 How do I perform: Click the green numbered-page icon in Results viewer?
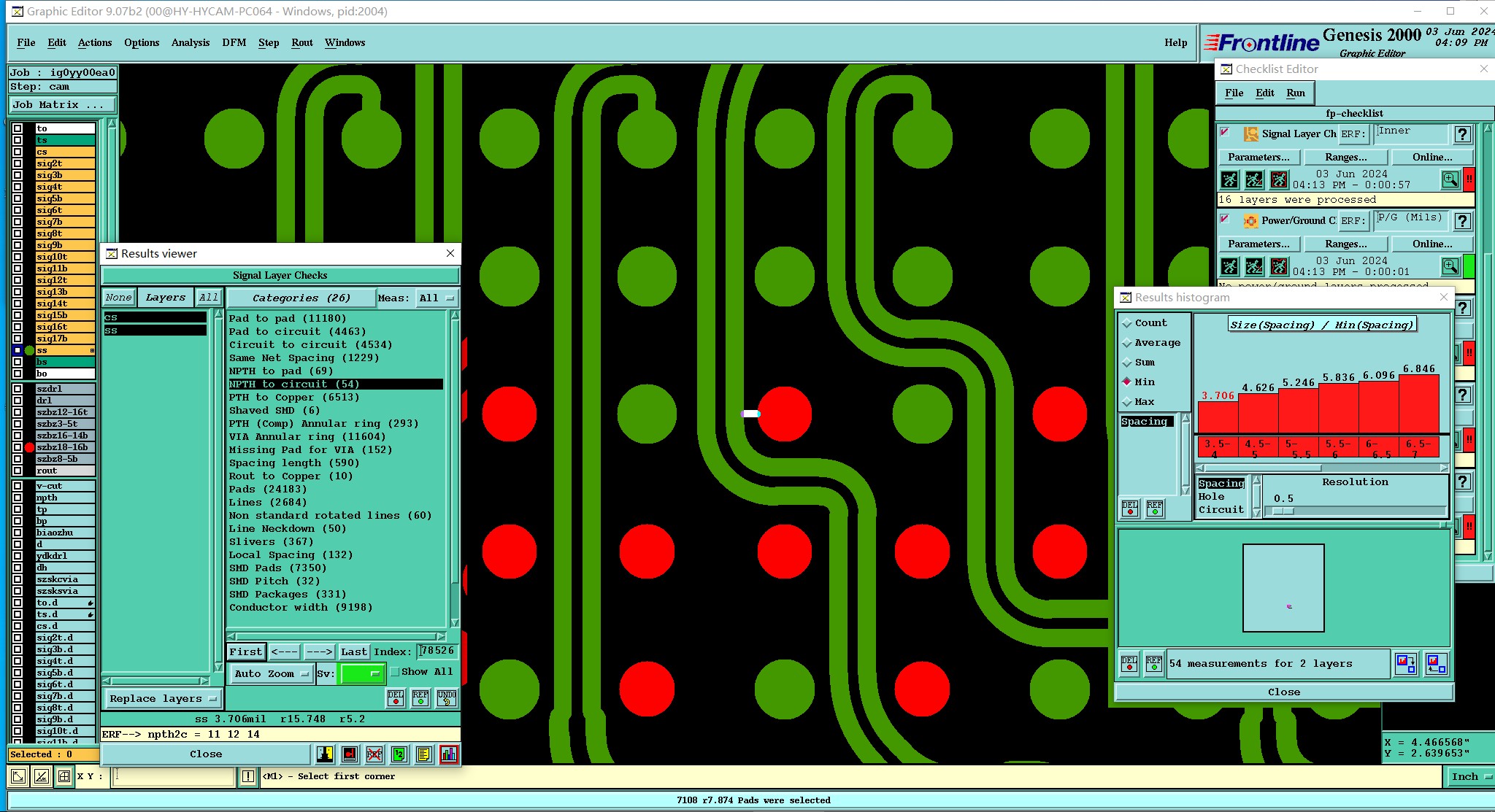[x=399, y=754]
